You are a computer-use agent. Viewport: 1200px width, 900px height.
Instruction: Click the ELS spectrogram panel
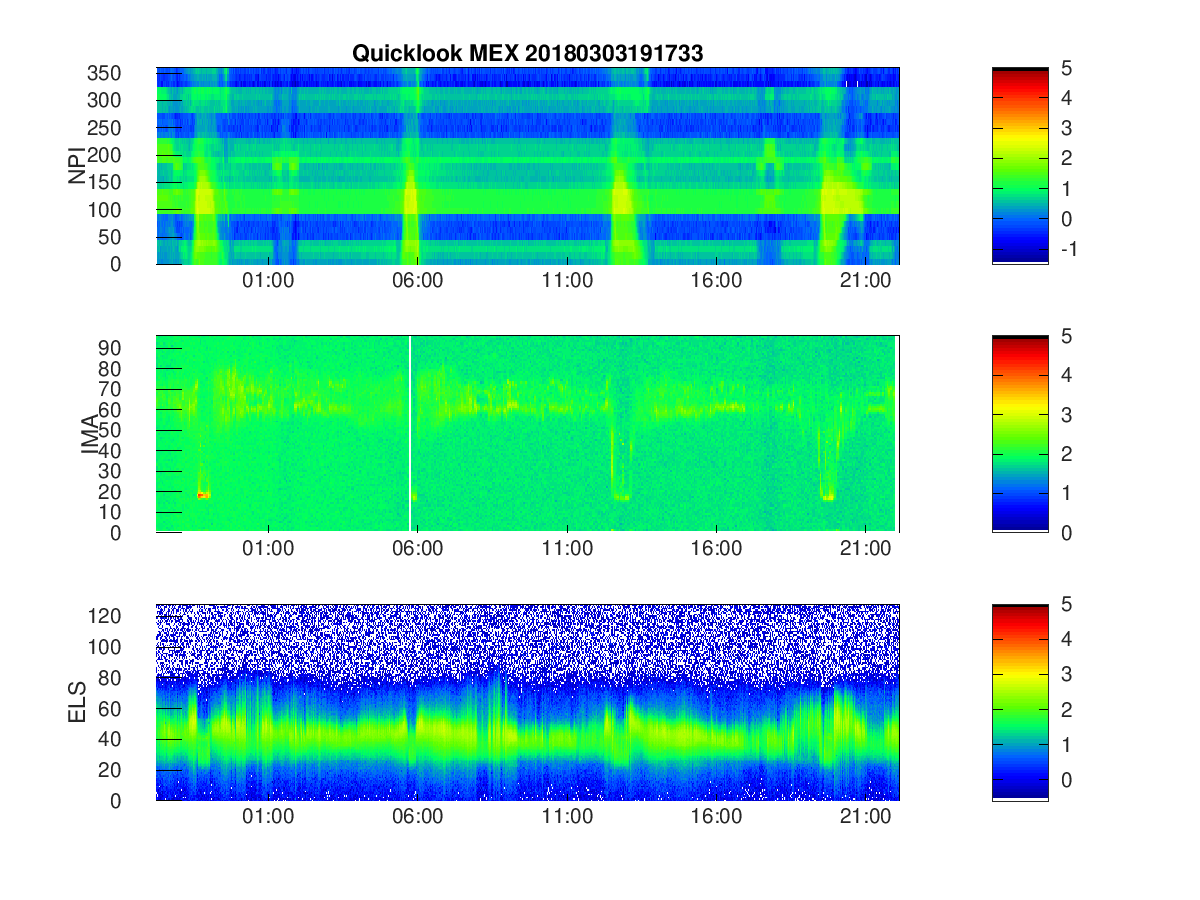[528, 702]
